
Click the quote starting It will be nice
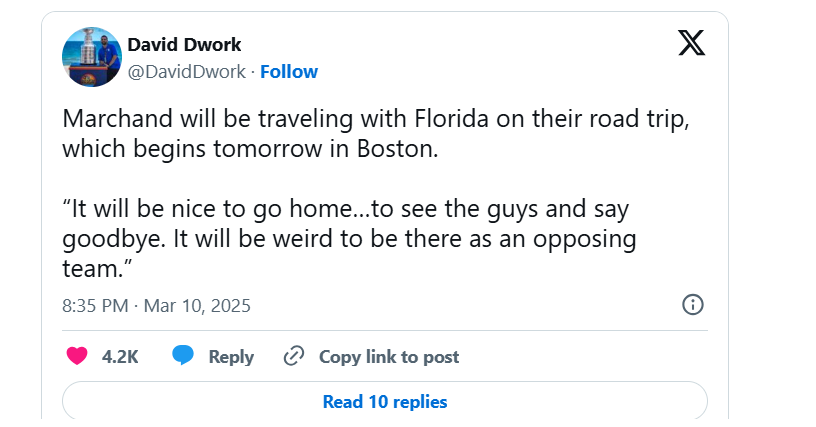coord(349,239)
